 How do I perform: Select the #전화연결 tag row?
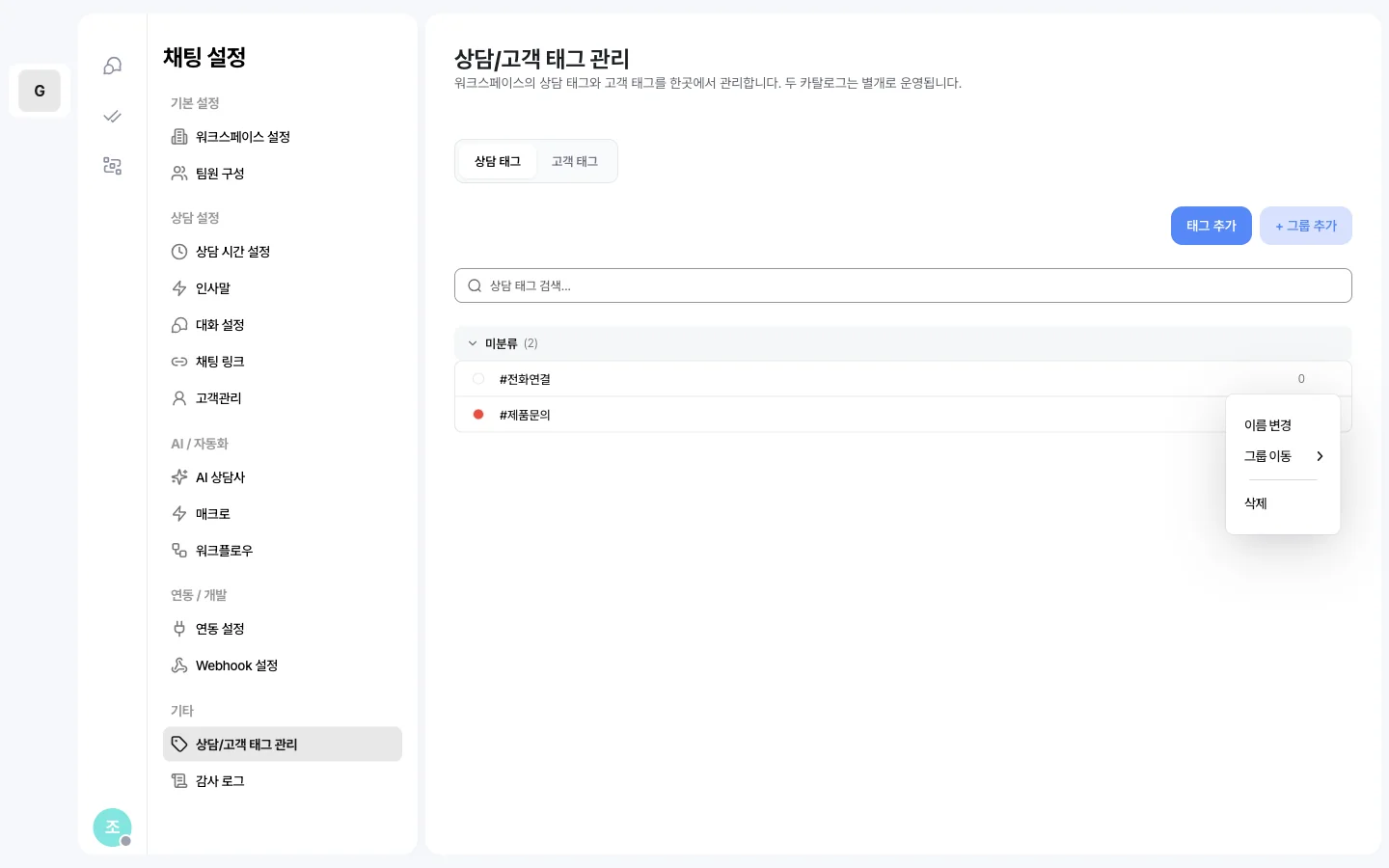pos(903,379)
